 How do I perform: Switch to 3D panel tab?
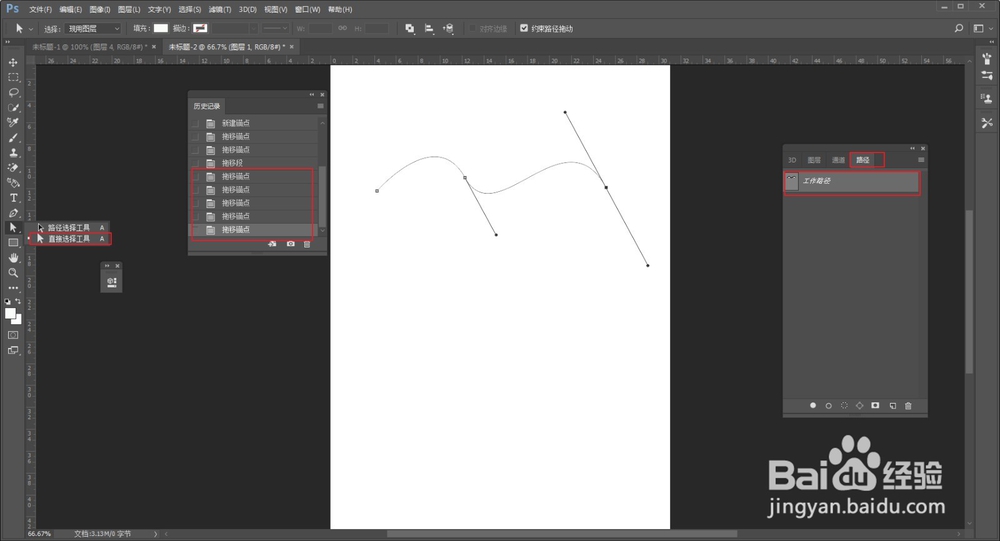[792, 160]
